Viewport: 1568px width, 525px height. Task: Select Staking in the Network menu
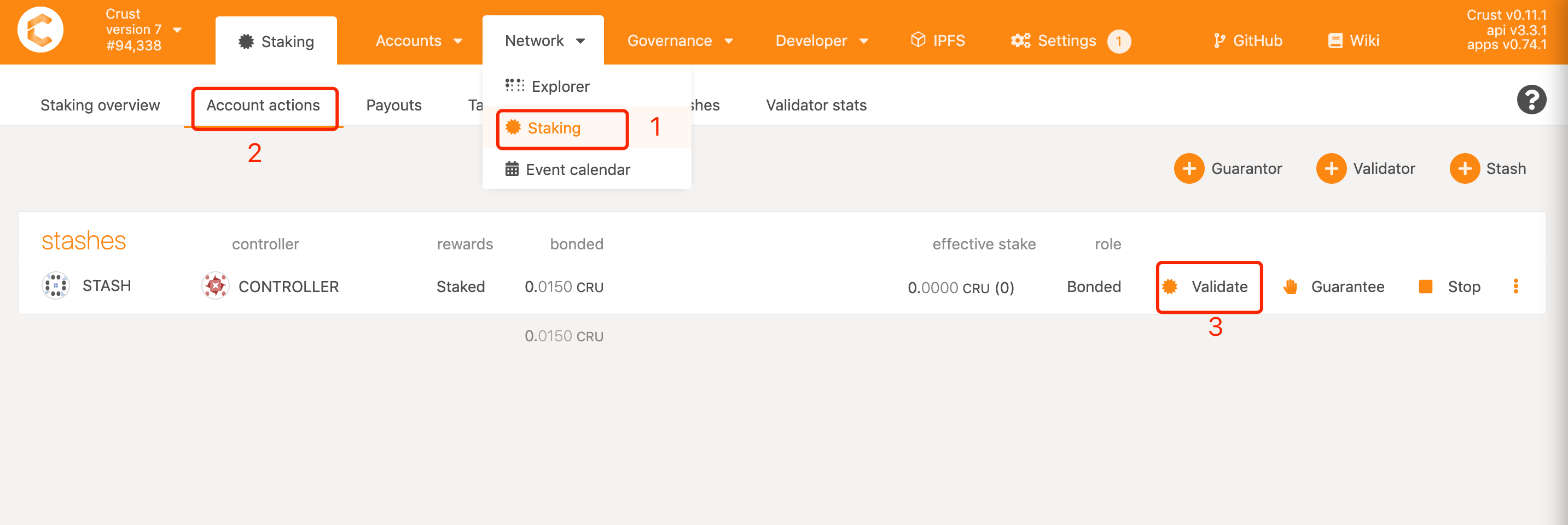tap(587, 128)
